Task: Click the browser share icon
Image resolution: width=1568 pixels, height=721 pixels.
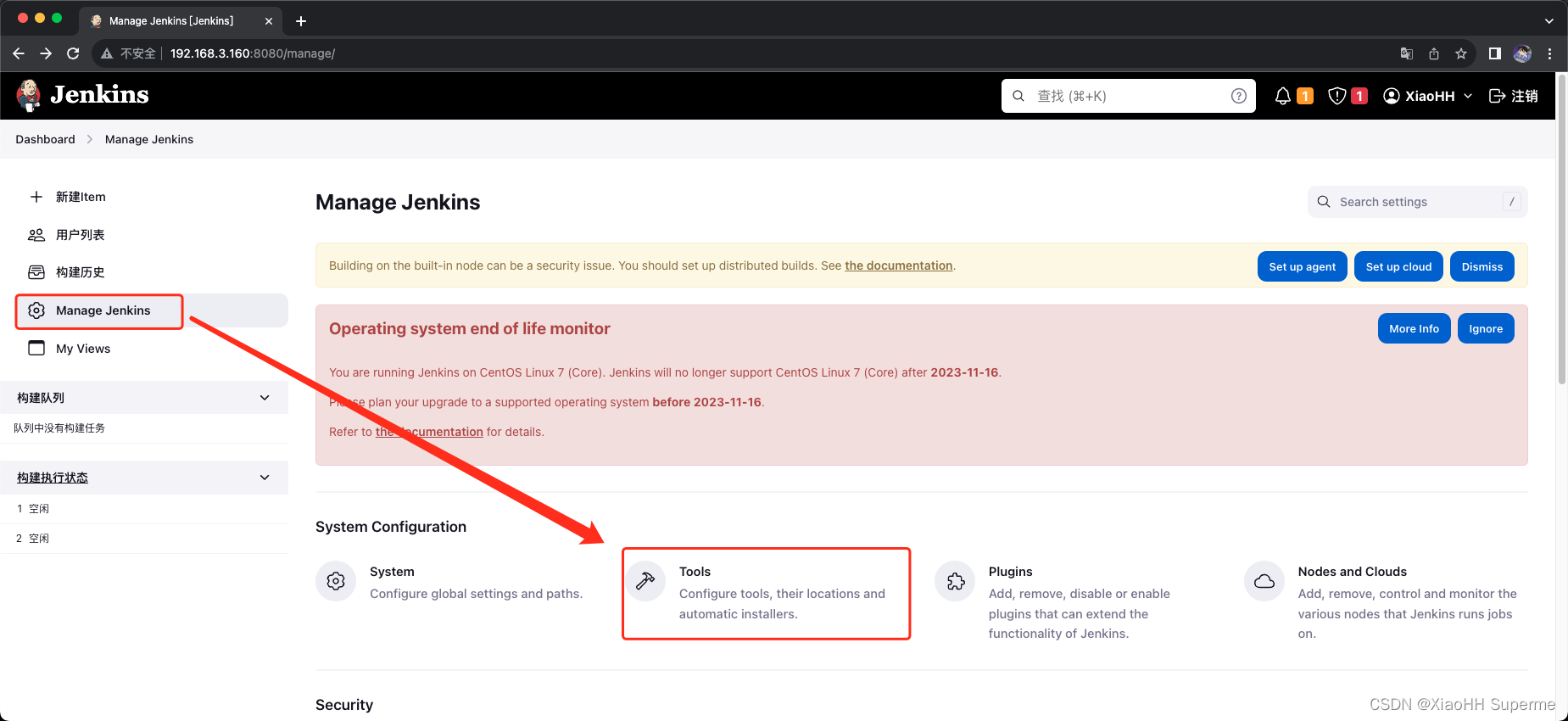Action: point(1434,53)
